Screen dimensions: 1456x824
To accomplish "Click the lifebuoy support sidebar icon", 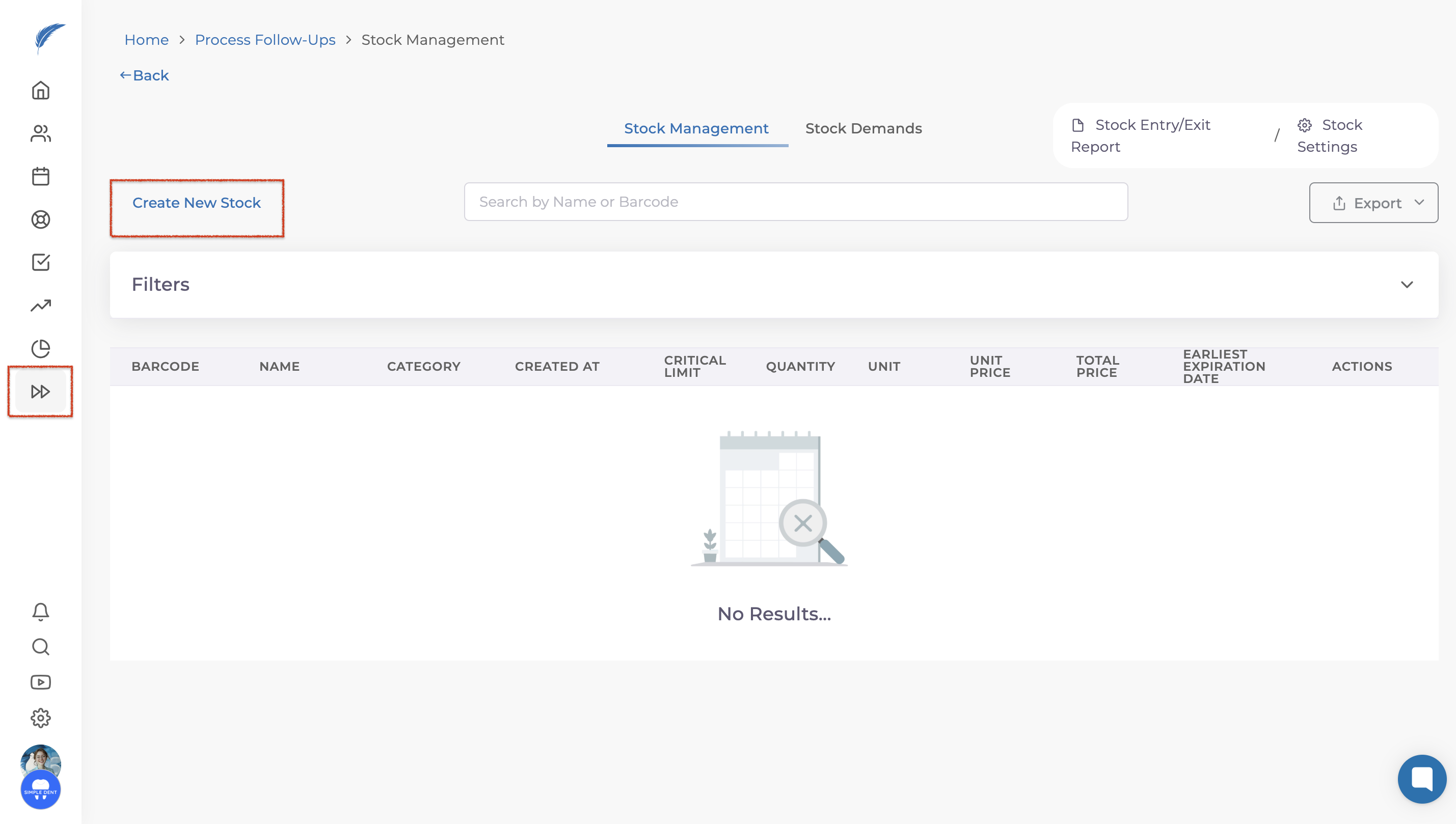I will pos(40,219).
